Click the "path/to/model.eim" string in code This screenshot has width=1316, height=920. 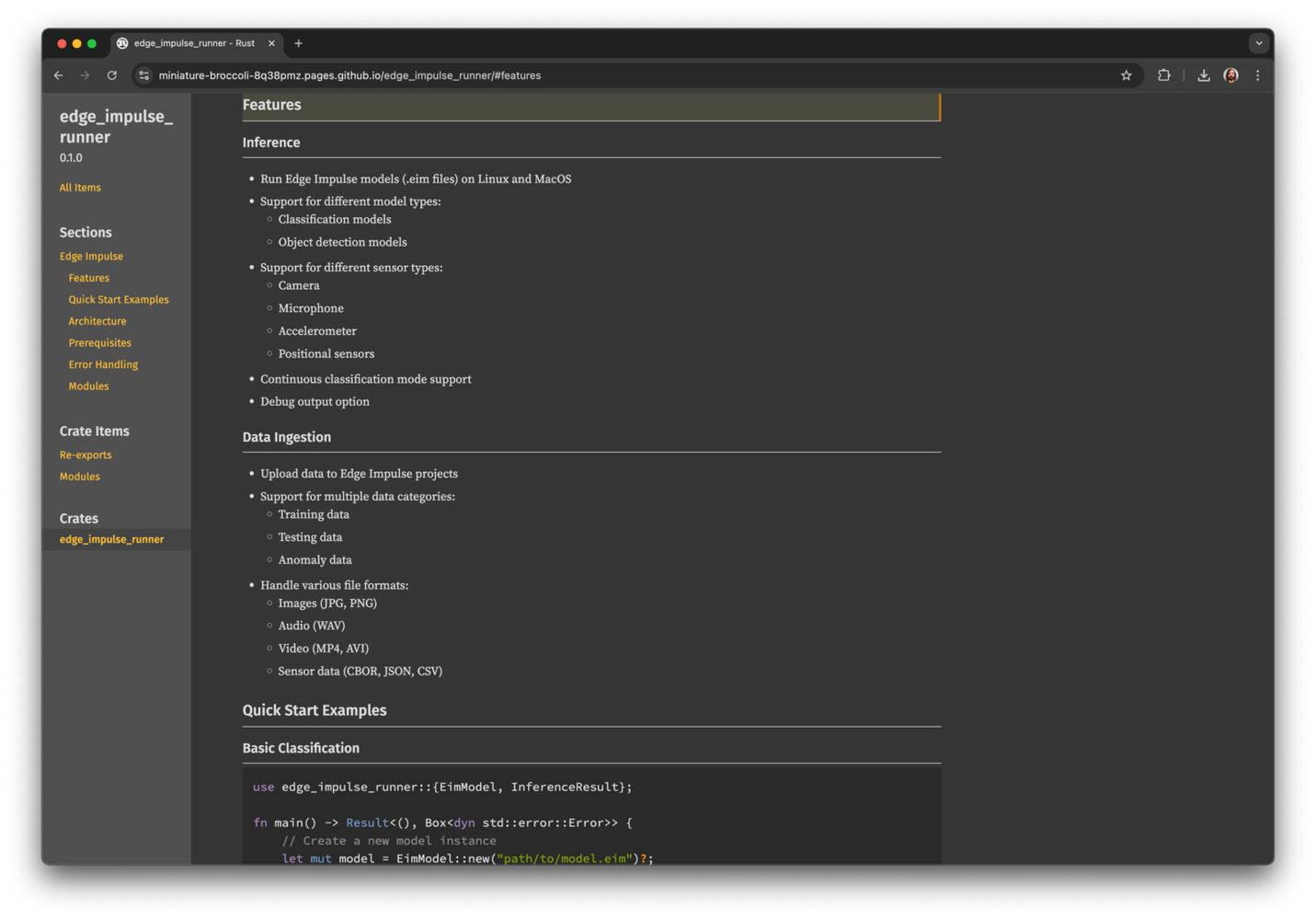pos(565,858)
